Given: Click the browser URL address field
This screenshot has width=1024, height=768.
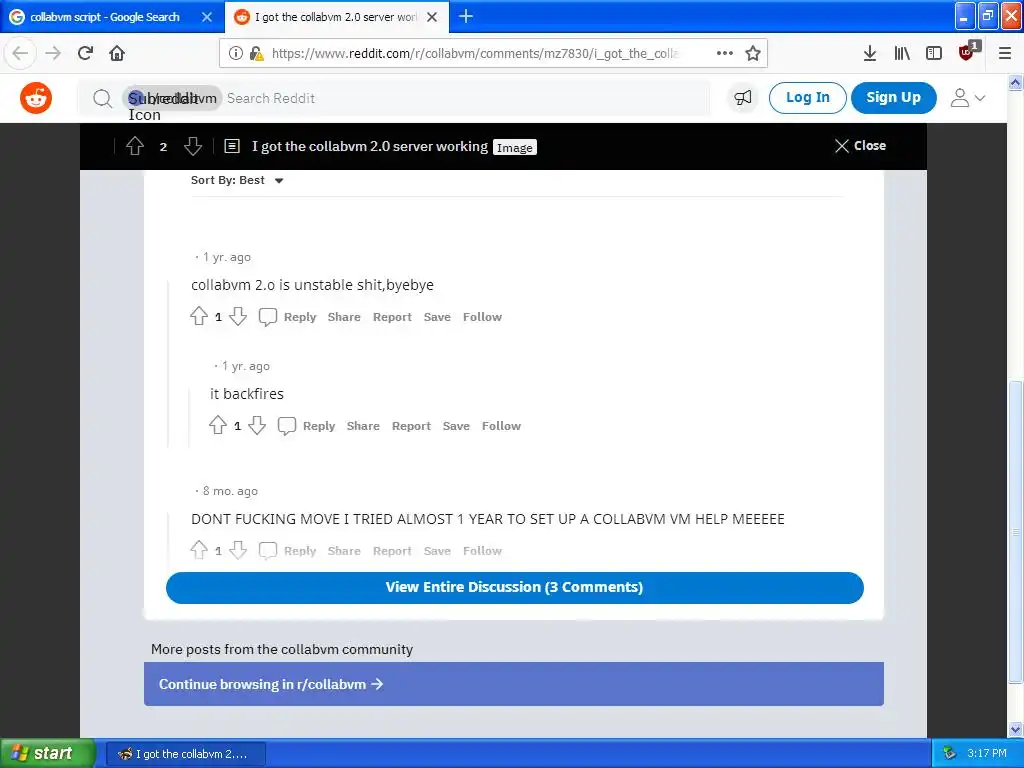Looking at the screenshot, I should tap(475, 54).
